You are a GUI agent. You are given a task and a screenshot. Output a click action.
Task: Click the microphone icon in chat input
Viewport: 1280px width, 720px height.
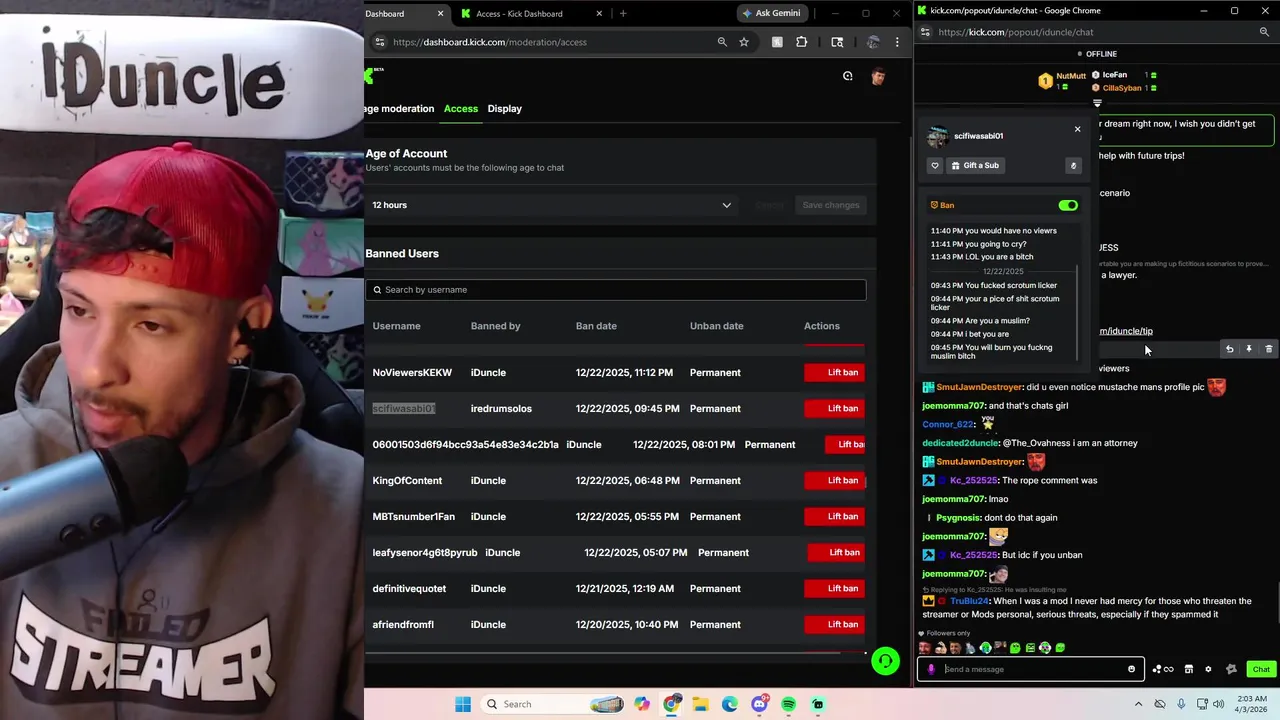coord(931,669)
